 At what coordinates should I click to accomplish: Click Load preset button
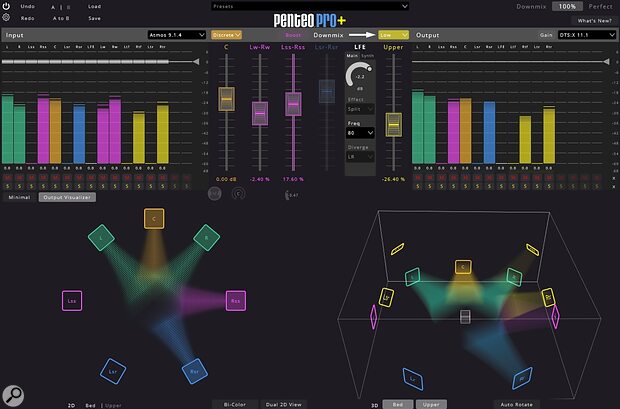(x=94, y=6)
